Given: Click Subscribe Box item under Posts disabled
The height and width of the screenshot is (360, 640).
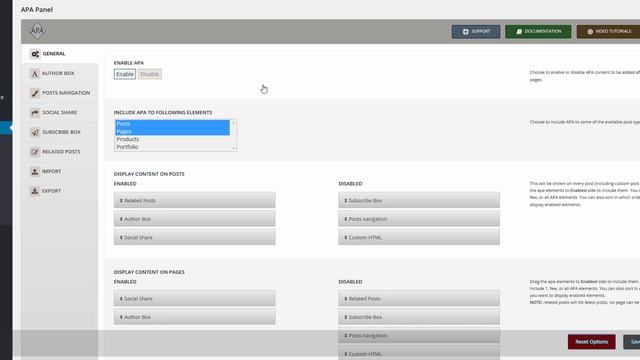Looking at the screenshot, I should tap(419, 200).
